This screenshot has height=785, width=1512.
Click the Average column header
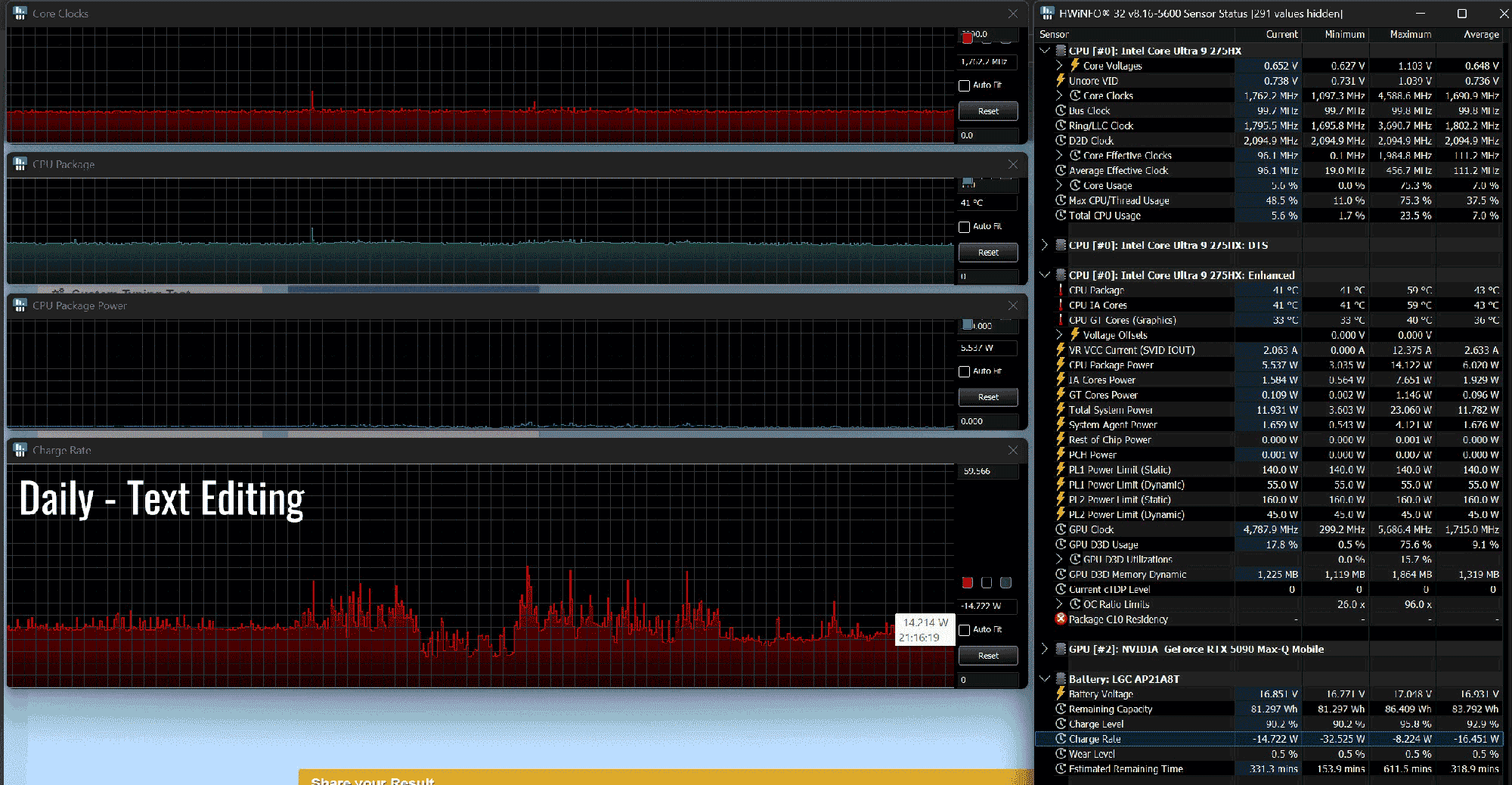coord(1470,34)
